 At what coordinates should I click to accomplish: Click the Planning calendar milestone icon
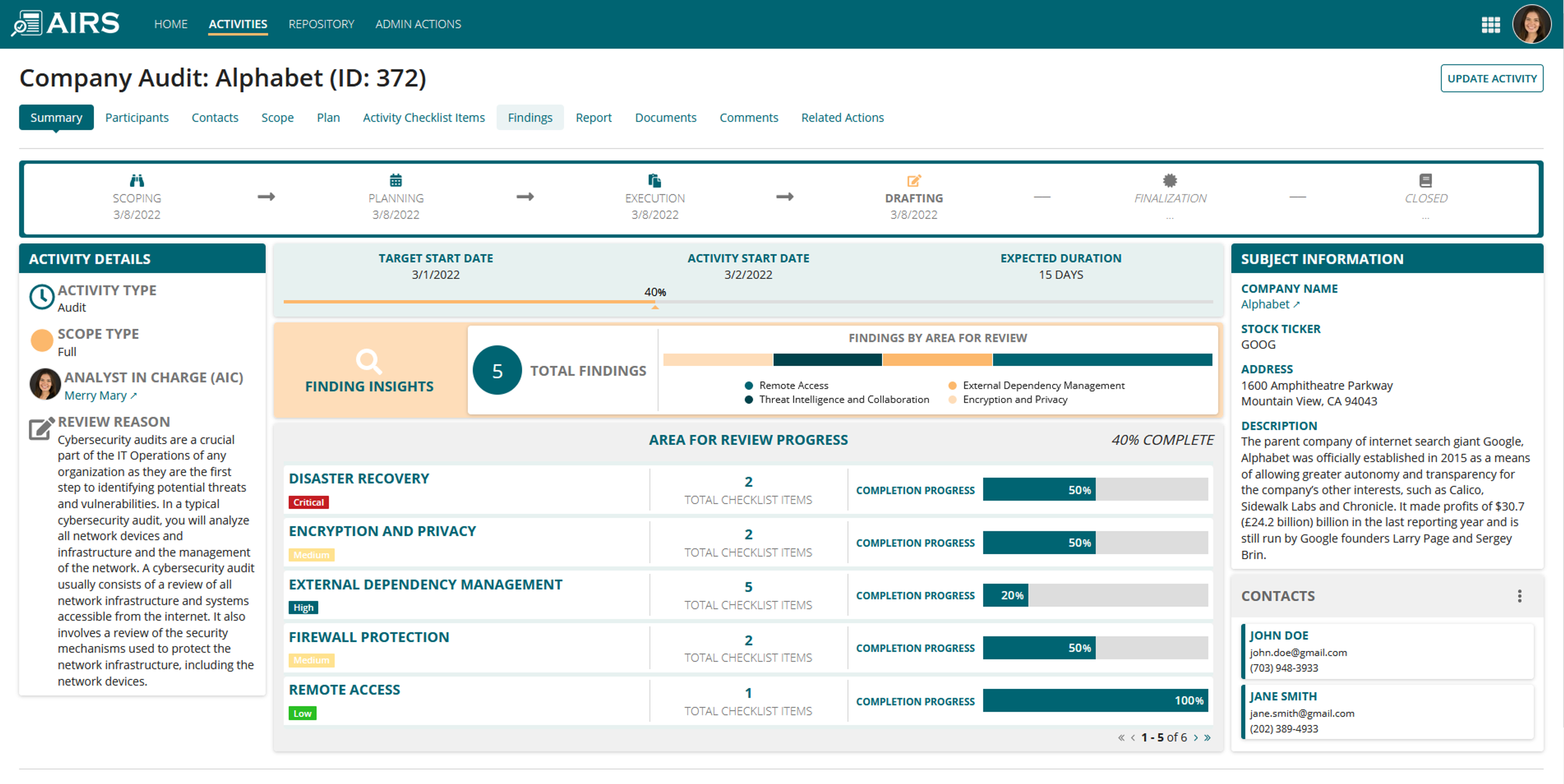[x=395, y=180]
